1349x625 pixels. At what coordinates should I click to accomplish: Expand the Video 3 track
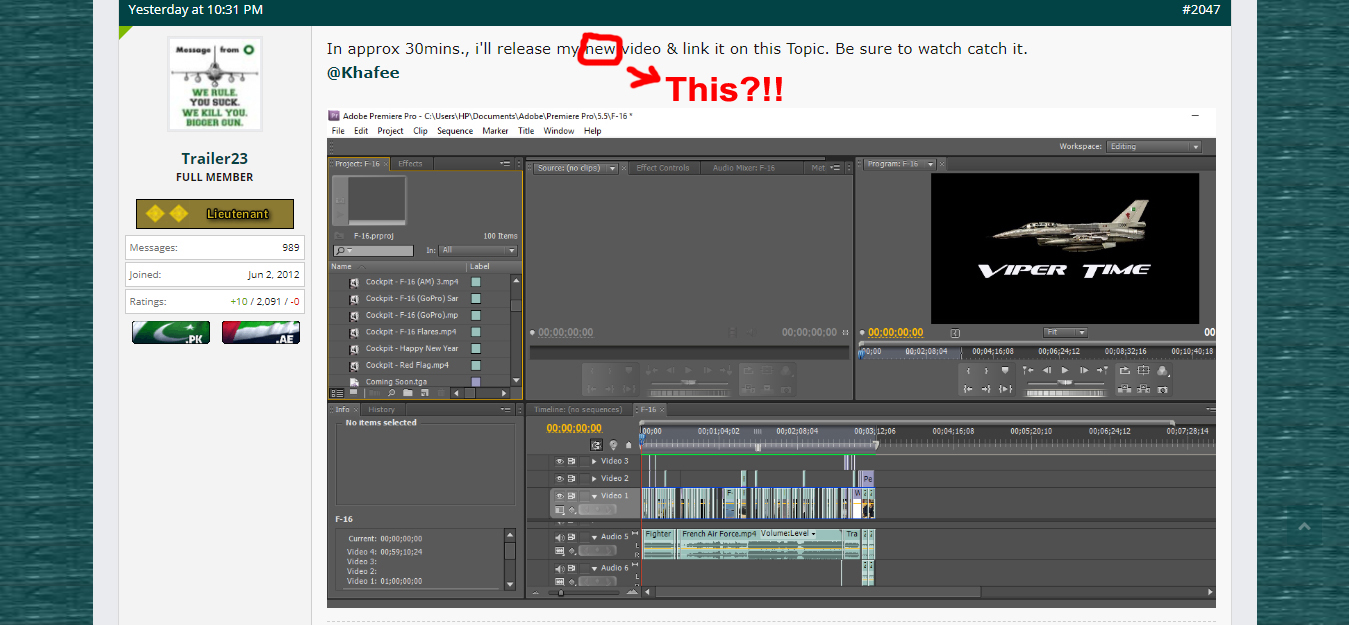tap(594, 461)
